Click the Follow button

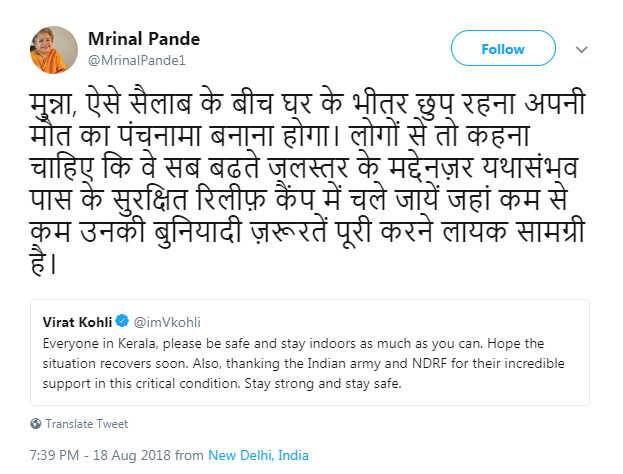click(x=503, y=48)
